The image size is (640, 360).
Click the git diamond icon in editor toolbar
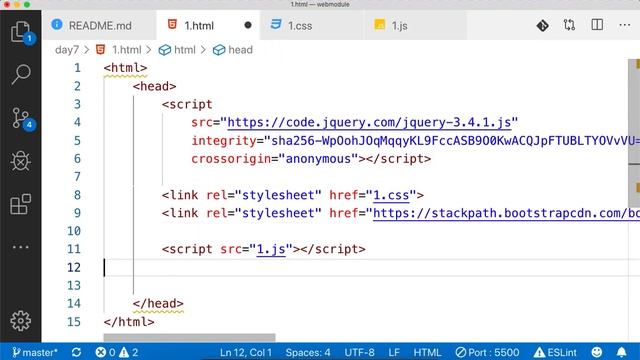(x=542, y=26)
